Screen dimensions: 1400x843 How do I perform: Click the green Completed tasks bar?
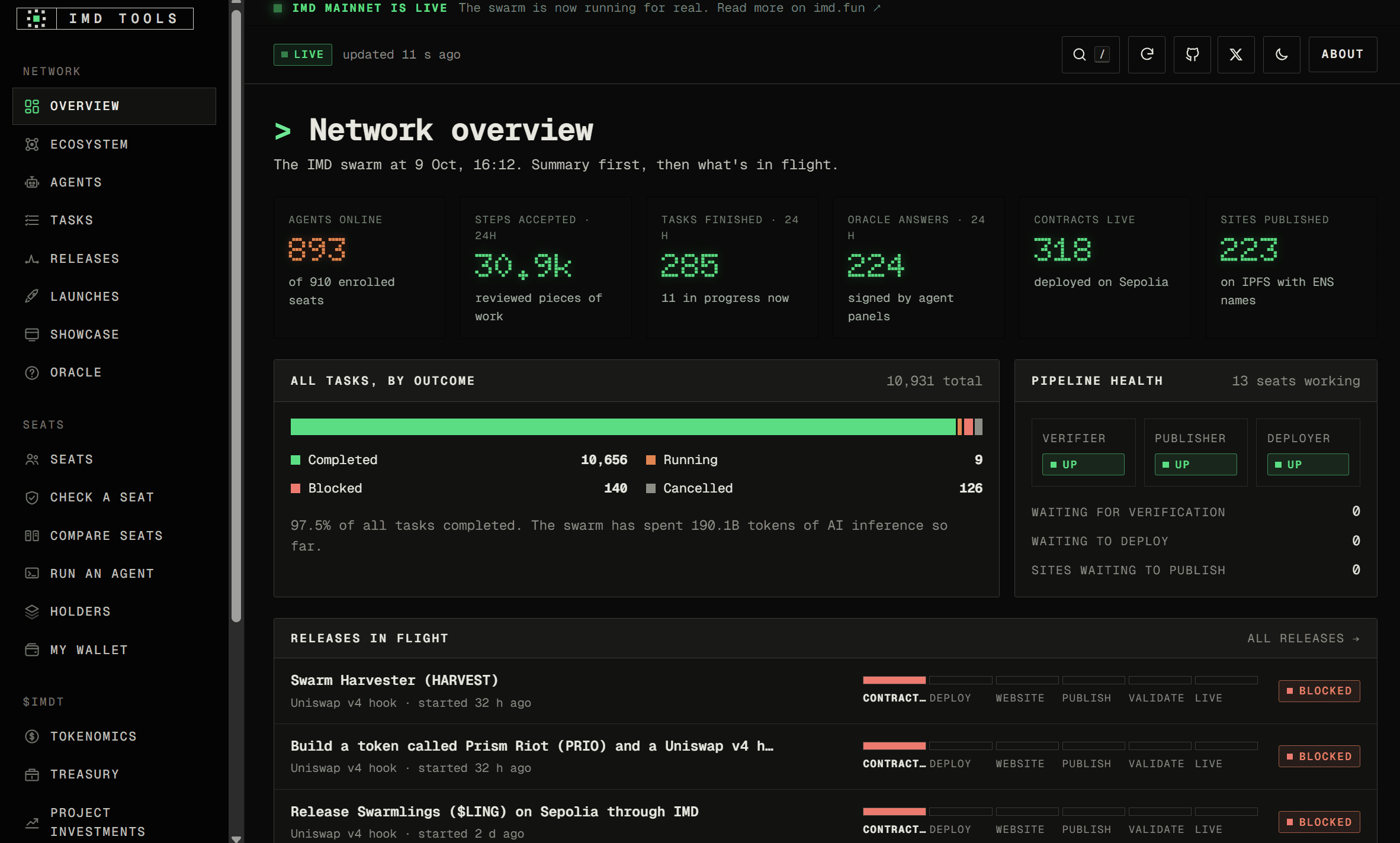tap(623, 427)
